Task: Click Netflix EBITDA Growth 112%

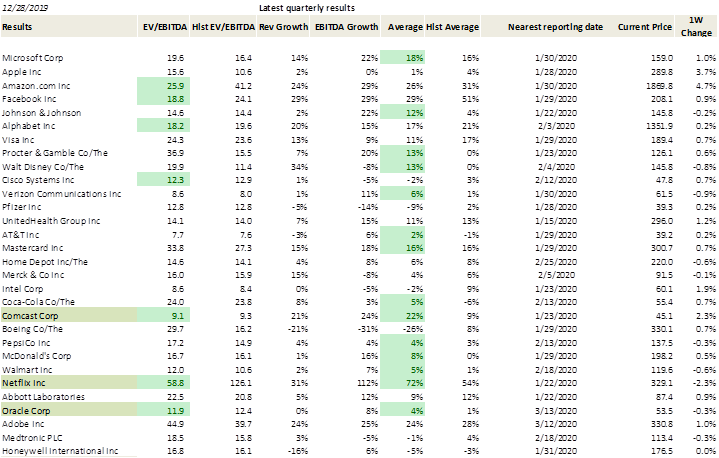Action: point(368,383)
